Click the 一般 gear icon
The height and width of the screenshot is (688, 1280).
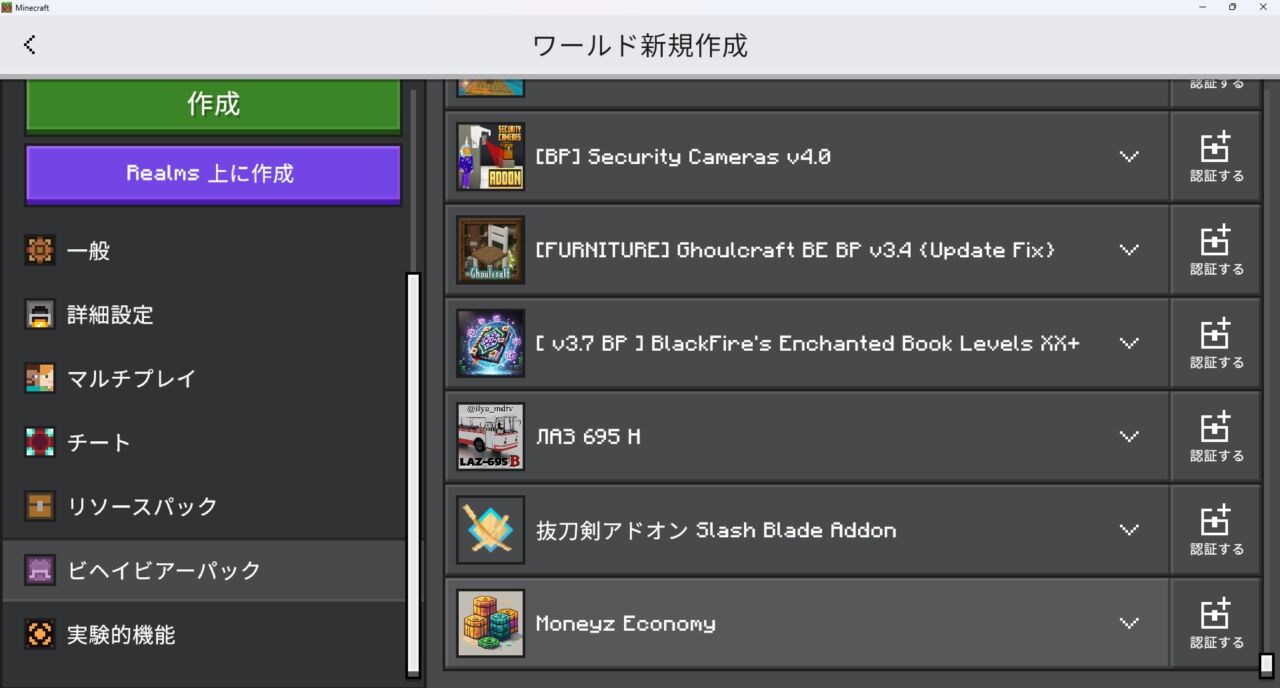pos(40,251)
